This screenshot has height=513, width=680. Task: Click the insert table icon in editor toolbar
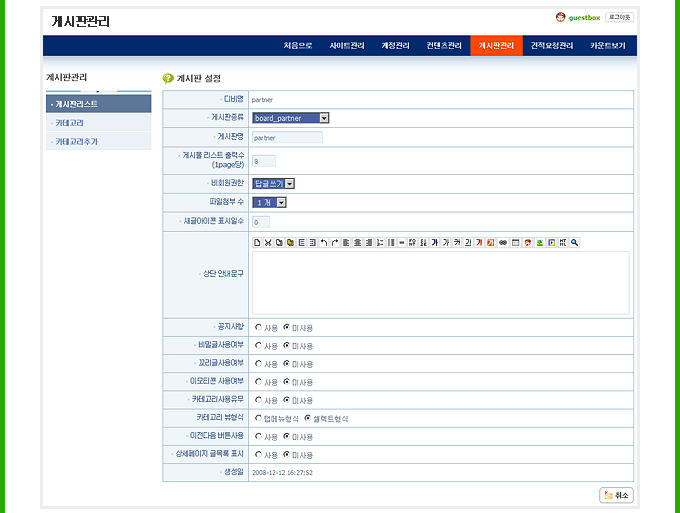(x=515, y=242)
